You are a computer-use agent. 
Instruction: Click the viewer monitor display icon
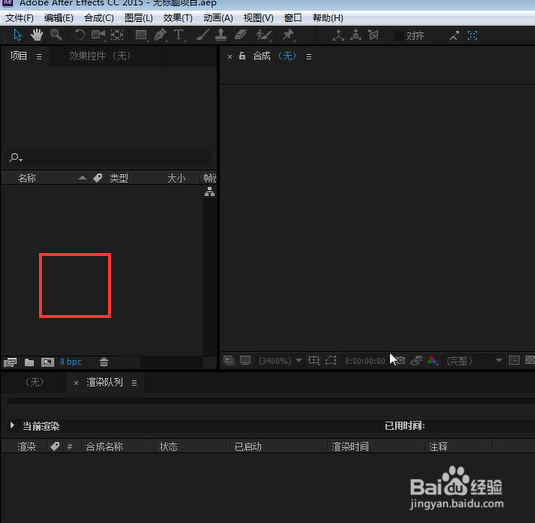point(245,360)
